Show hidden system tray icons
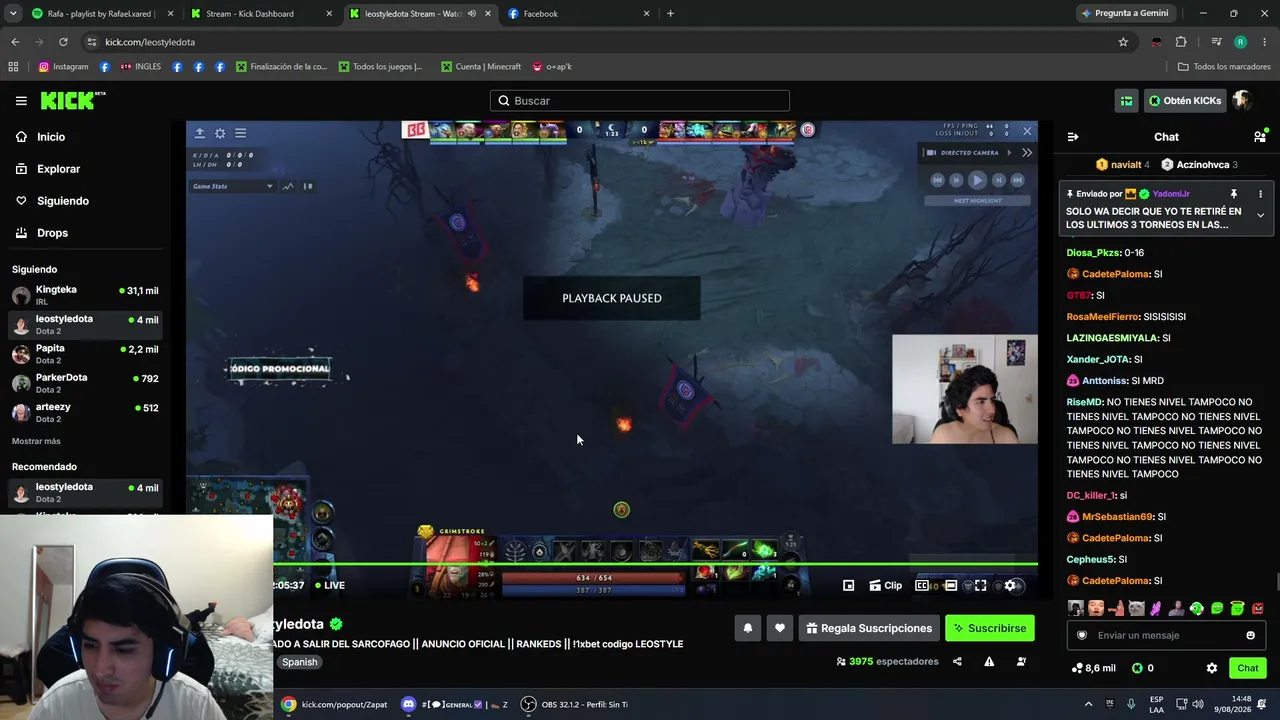Image resolution: width=1280 pixels, height=720 pixels. coord(1088,705)
